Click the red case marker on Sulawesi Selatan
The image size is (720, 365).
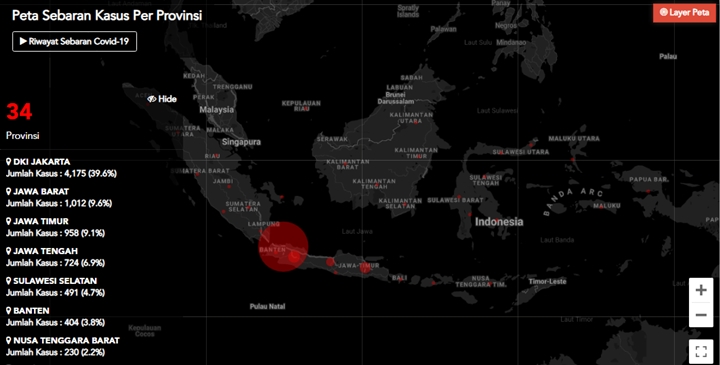point(469,214)
